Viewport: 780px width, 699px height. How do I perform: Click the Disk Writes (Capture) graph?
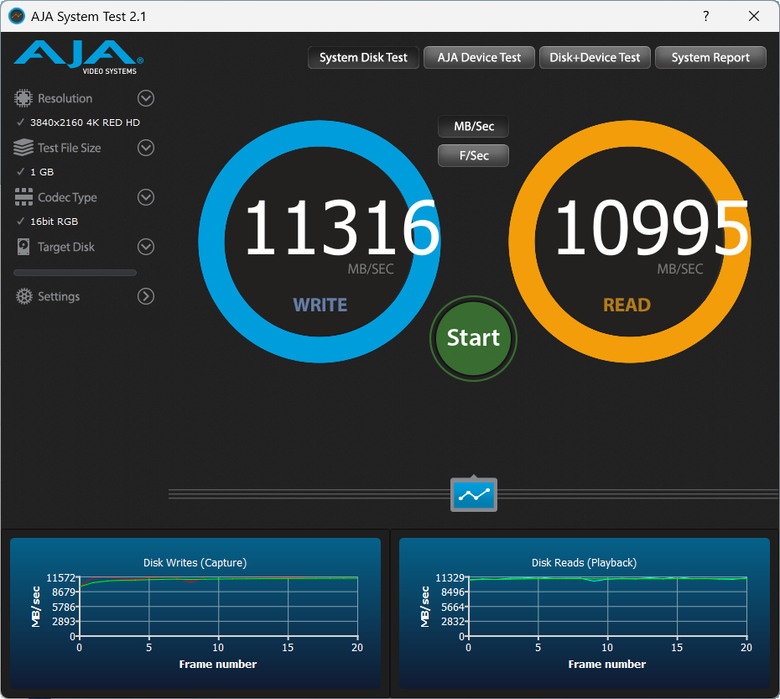195,613
